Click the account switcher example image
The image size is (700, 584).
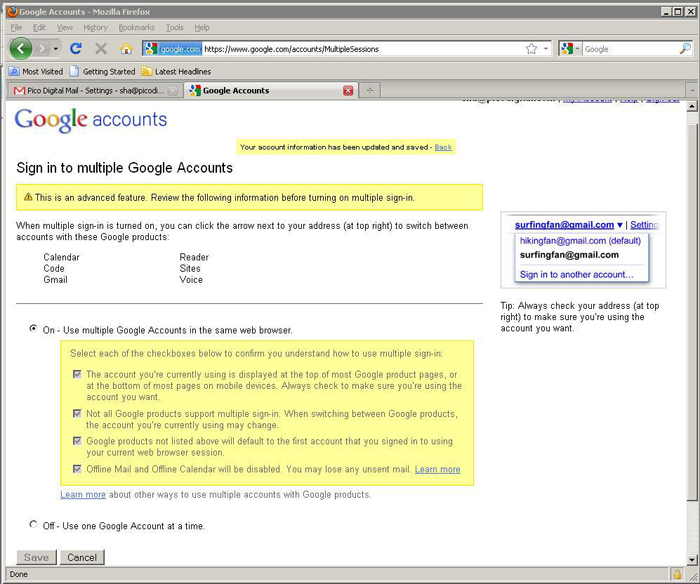tap(583, 250)
